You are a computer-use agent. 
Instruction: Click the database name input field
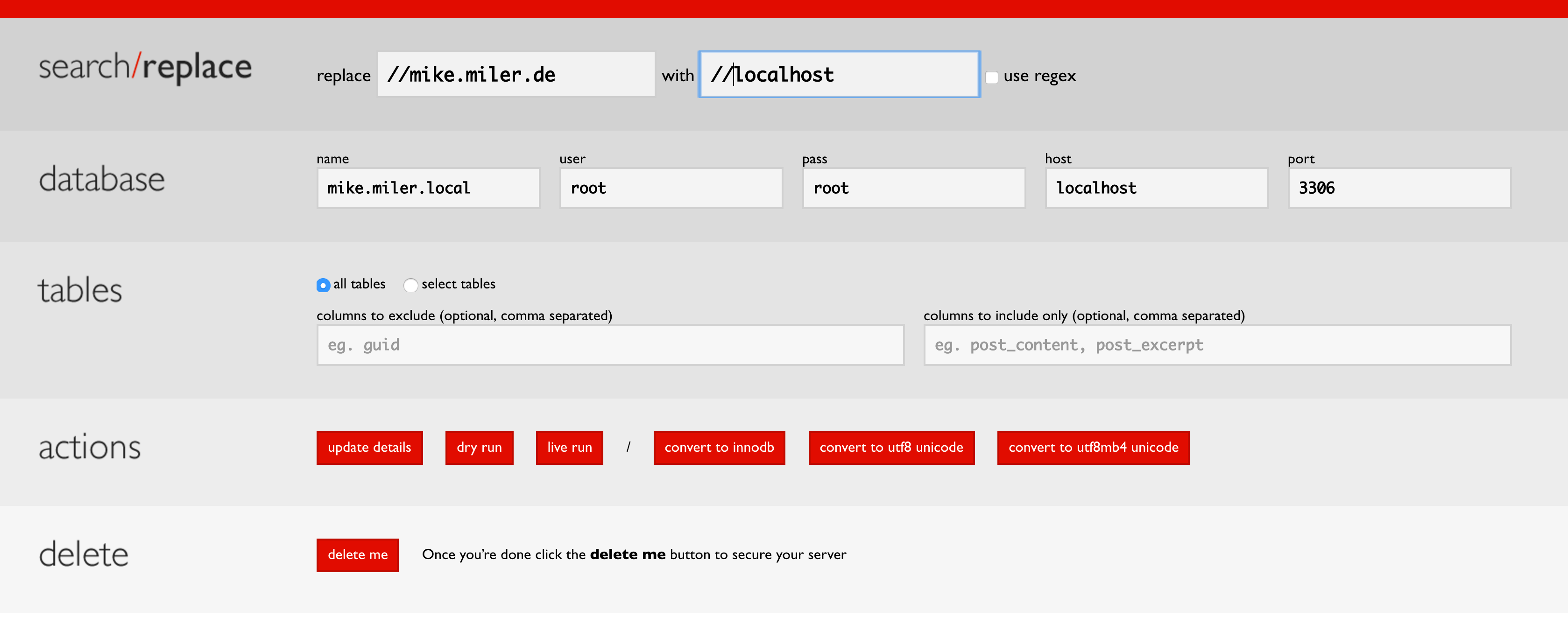(x=428, y=188)
